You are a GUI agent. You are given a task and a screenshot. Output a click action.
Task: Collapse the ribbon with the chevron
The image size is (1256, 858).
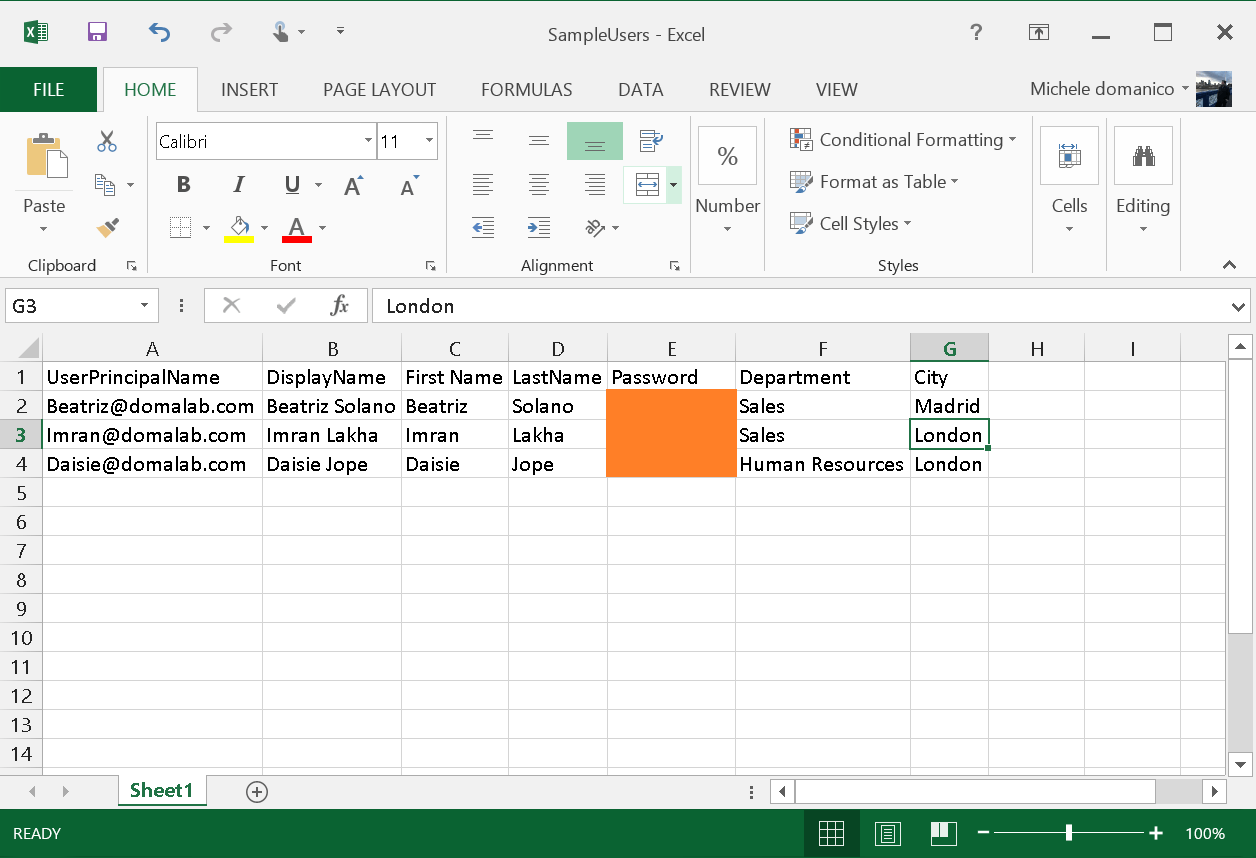click(x=1230, y=265)
